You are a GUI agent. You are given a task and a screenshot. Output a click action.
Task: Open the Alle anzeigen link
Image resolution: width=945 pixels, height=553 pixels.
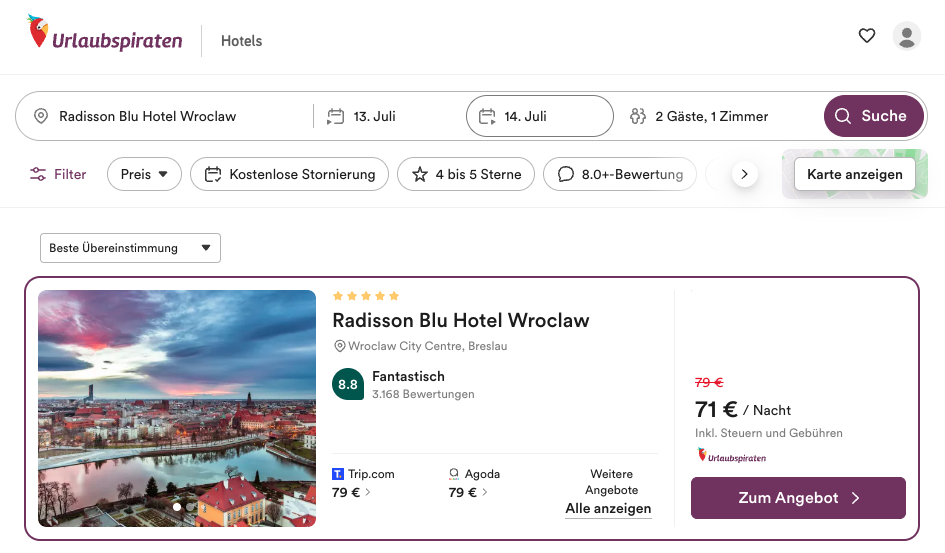coord(608,508)
